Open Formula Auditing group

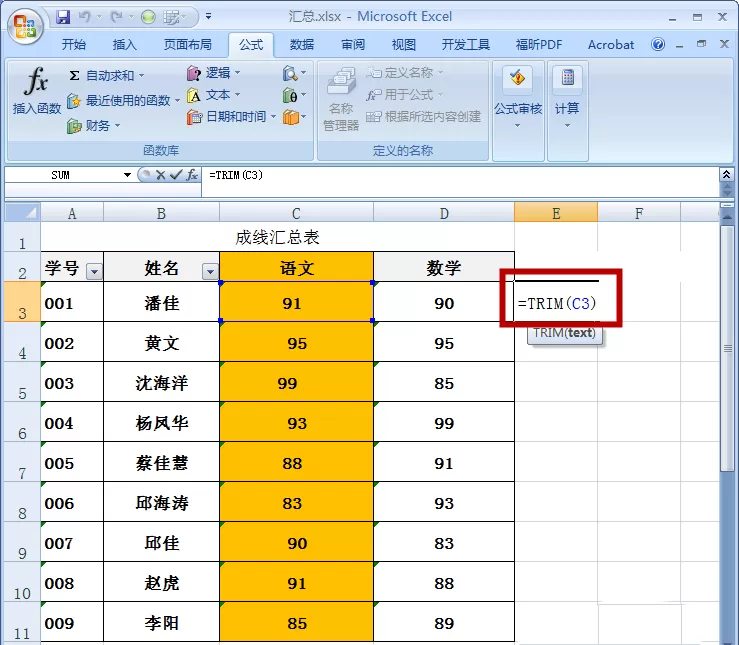518,98
